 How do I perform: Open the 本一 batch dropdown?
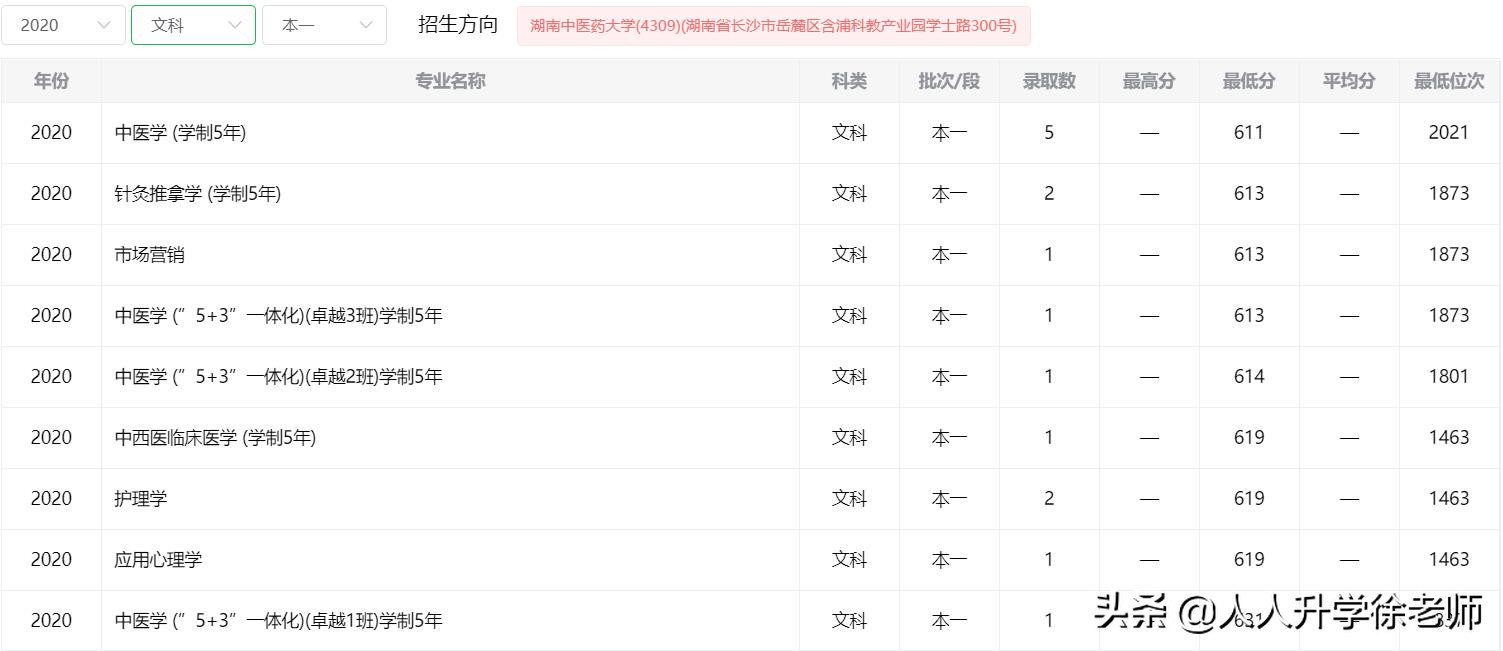[x=324, y=25]
